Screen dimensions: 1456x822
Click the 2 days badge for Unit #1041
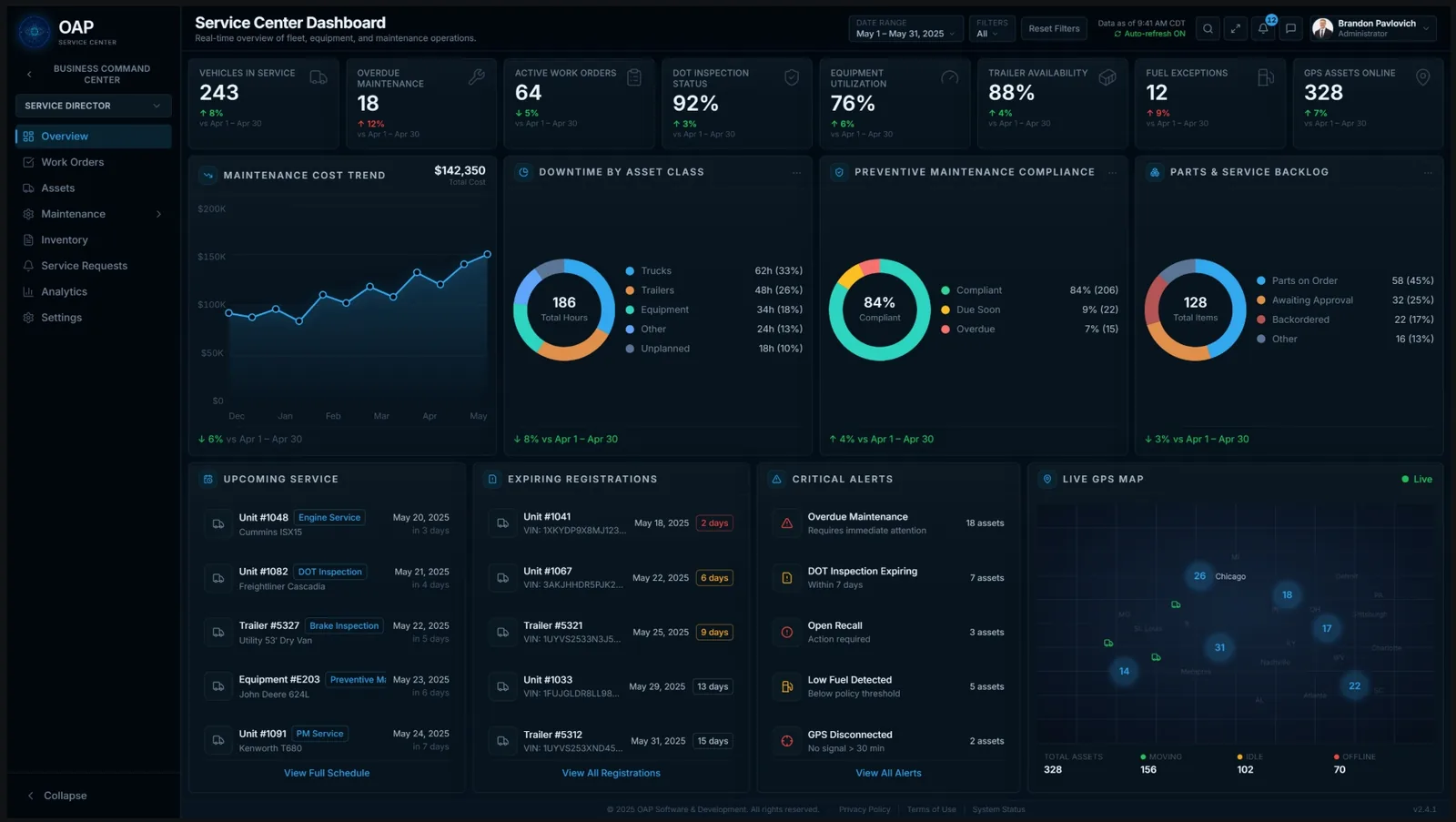(715, 523)
